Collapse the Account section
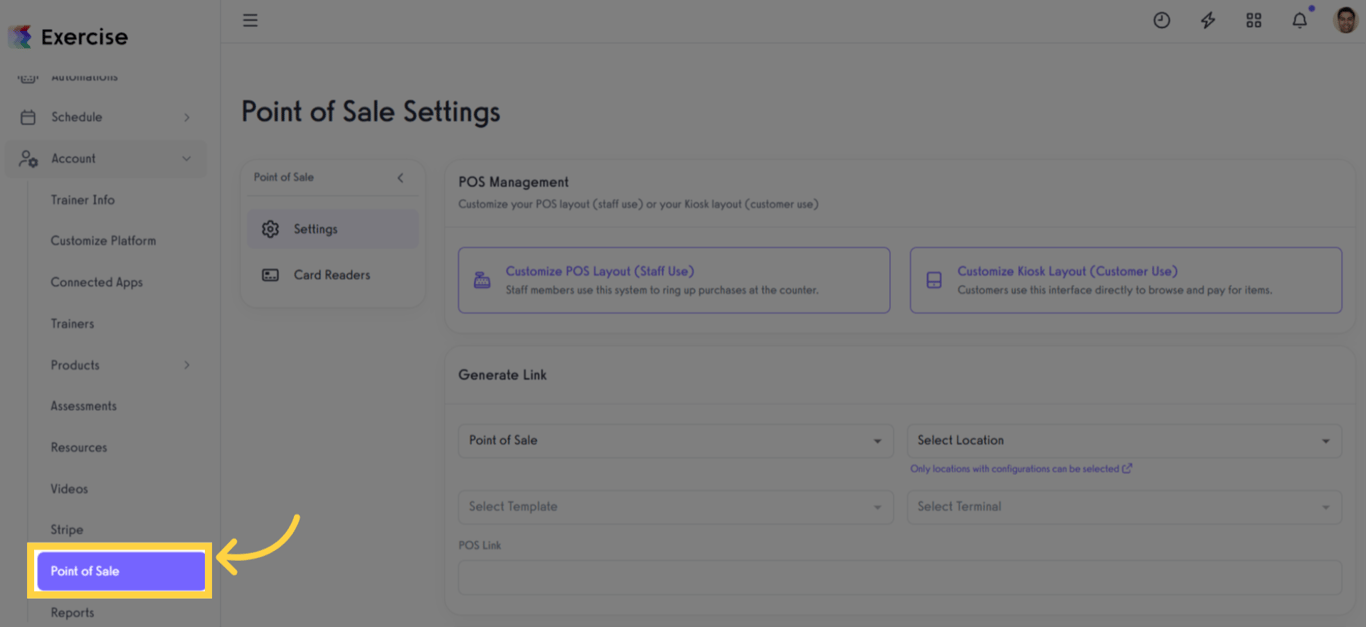 (x=186, y=159)
